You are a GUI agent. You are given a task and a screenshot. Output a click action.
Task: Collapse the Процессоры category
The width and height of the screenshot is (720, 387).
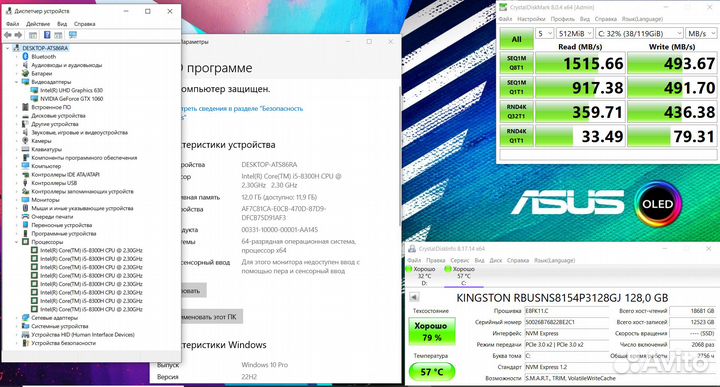pyautogui.click(x=17, y=242)
